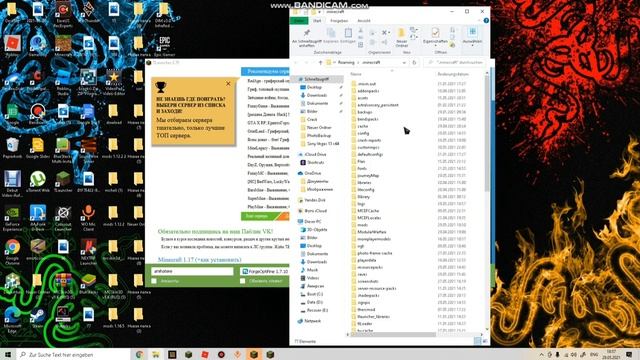Select the mods folder in Explorer
Viewport: 640px width, 360px height.
[x=362, y=225]
